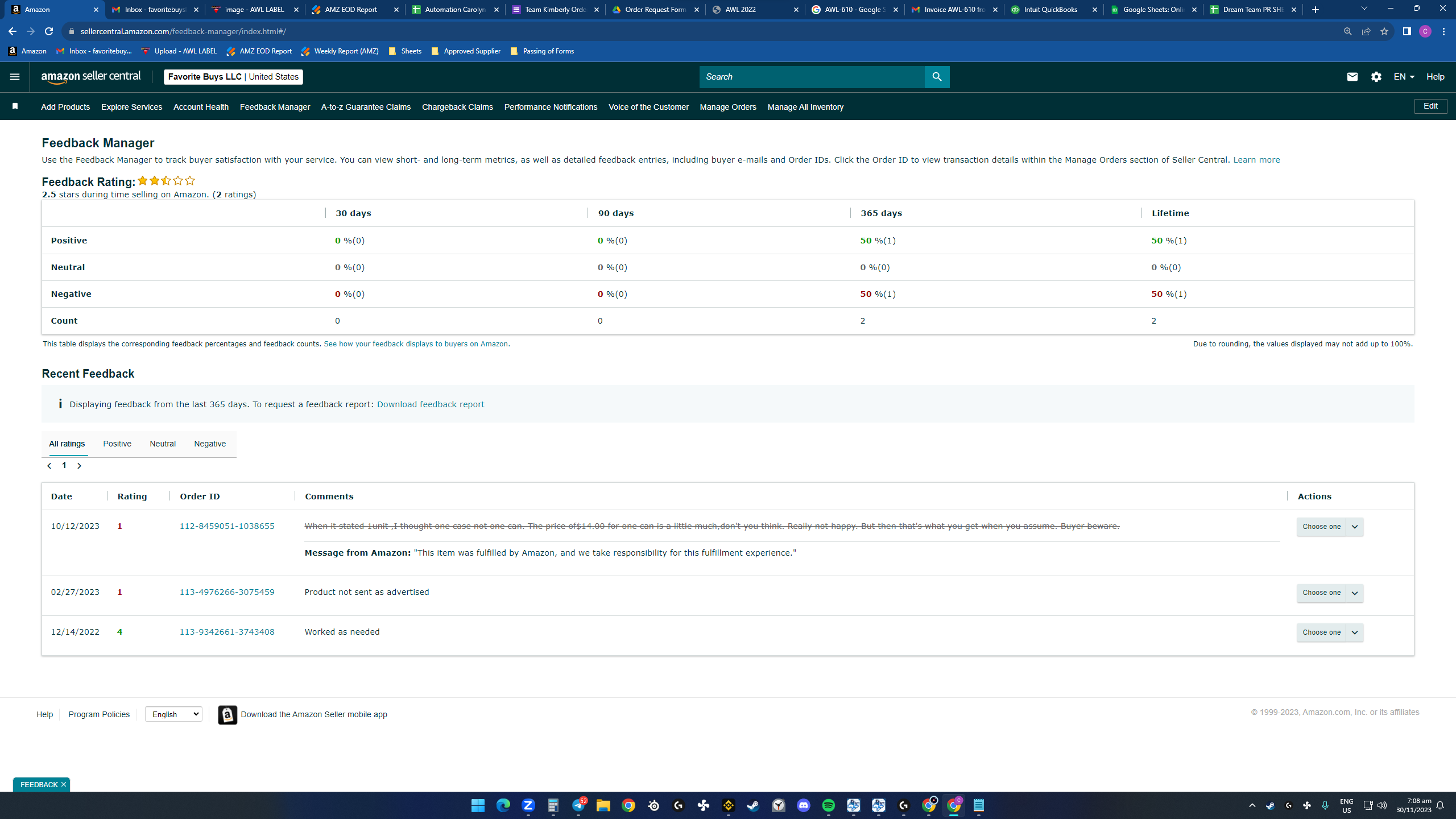1456x819 pixels.
Task: Open Spotify from taskbar
Action: click(x=829, y=805)
